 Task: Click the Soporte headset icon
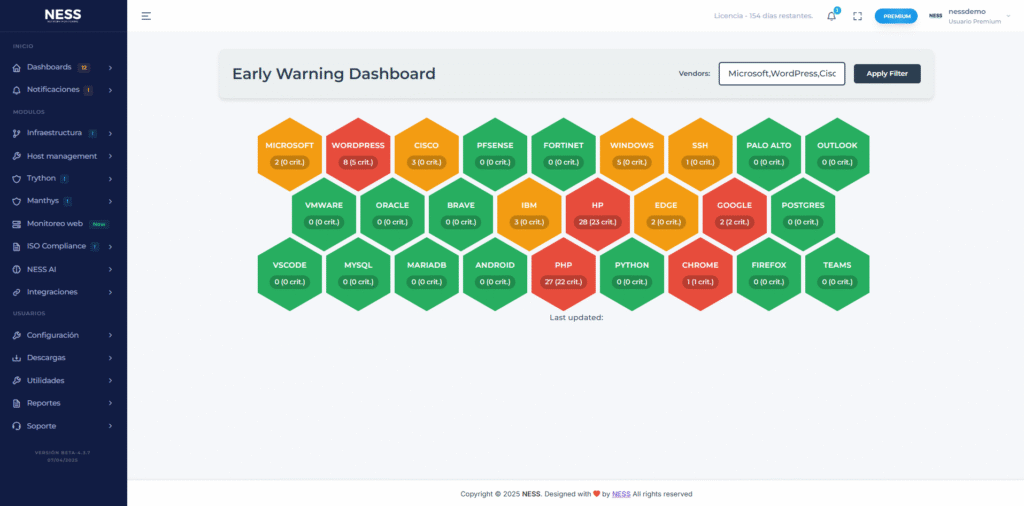click(x=17, y=426)
